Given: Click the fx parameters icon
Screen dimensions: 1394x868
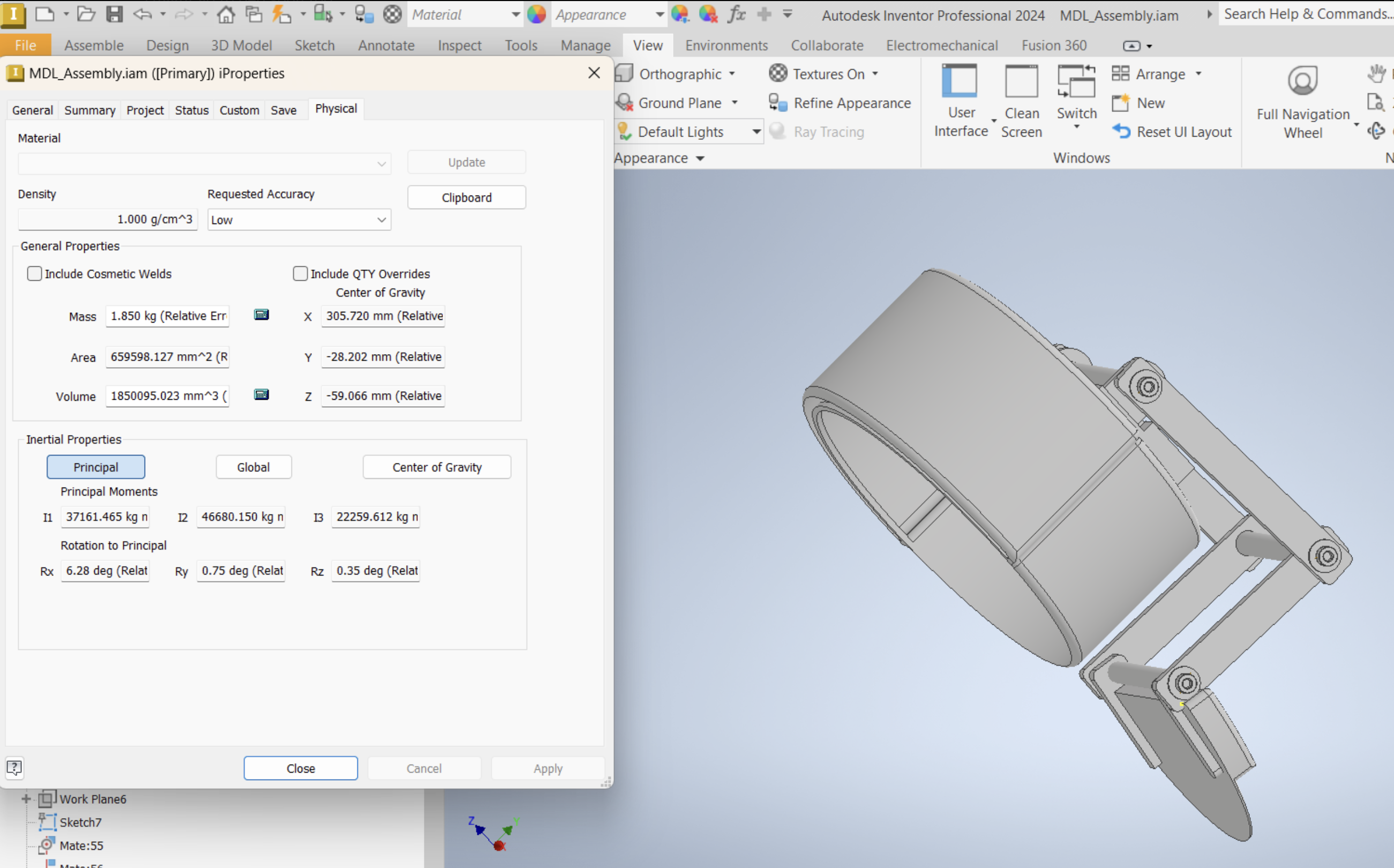Looking at the screenshot, I should coord(736,14).
